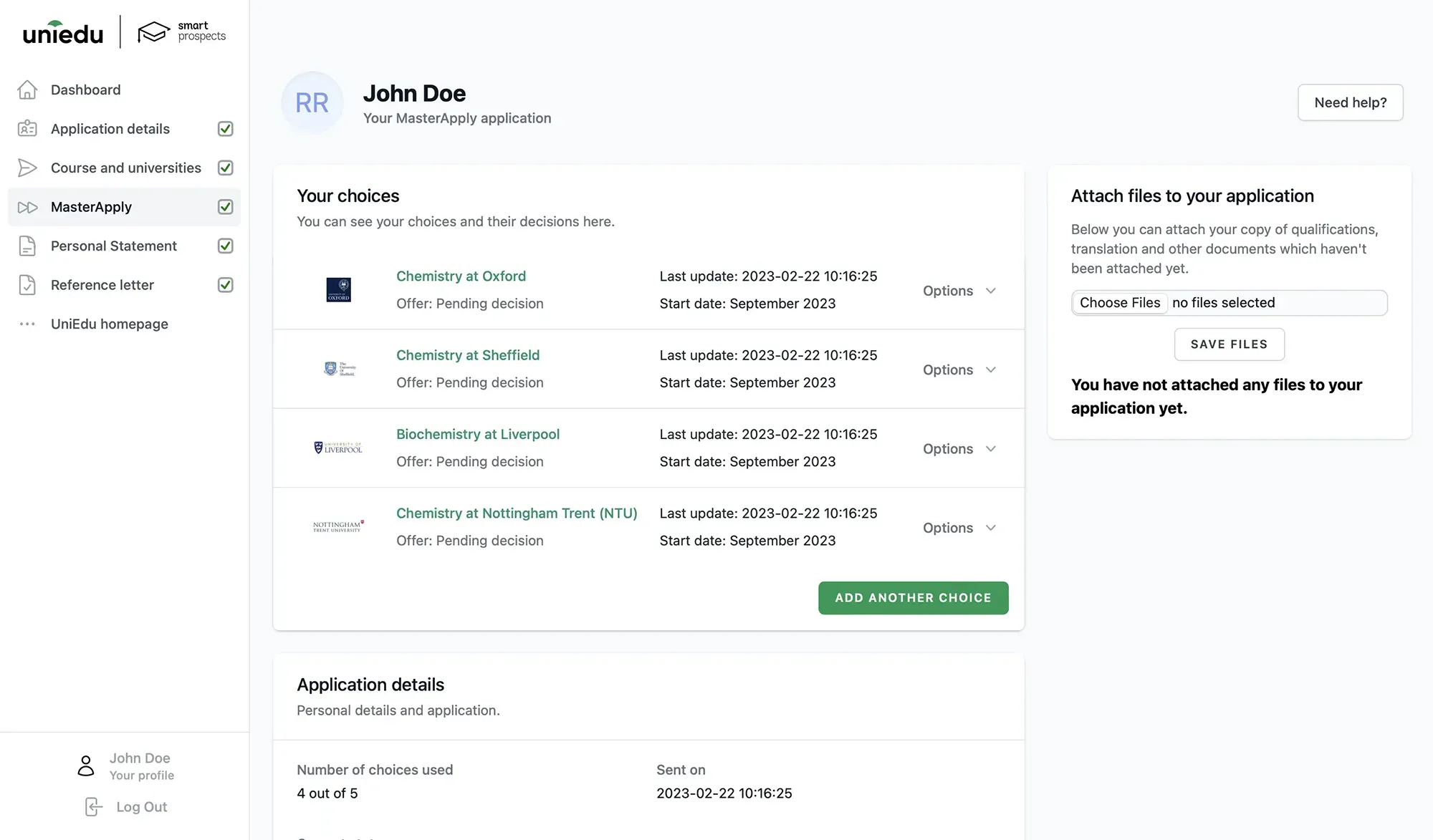Expand Options for Chemistry at Sheffield
The width and height of the screenshot is (1433, 840).
(x=959, y=370)
